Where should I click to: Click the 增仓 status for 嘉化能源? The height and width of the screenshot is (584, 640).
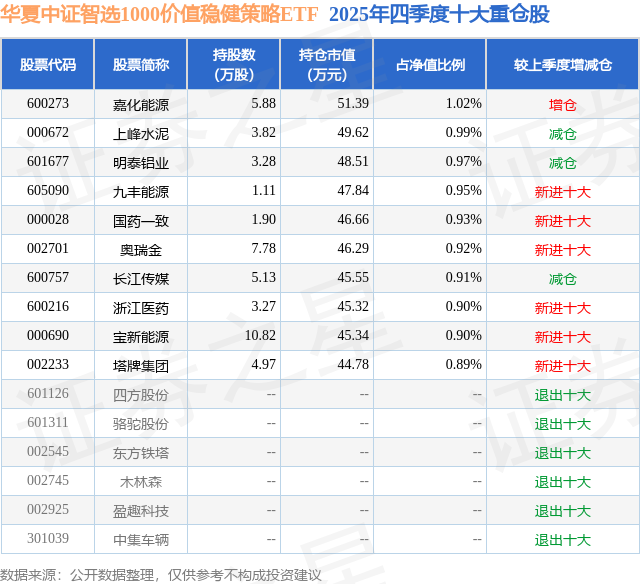click(563, 104)
